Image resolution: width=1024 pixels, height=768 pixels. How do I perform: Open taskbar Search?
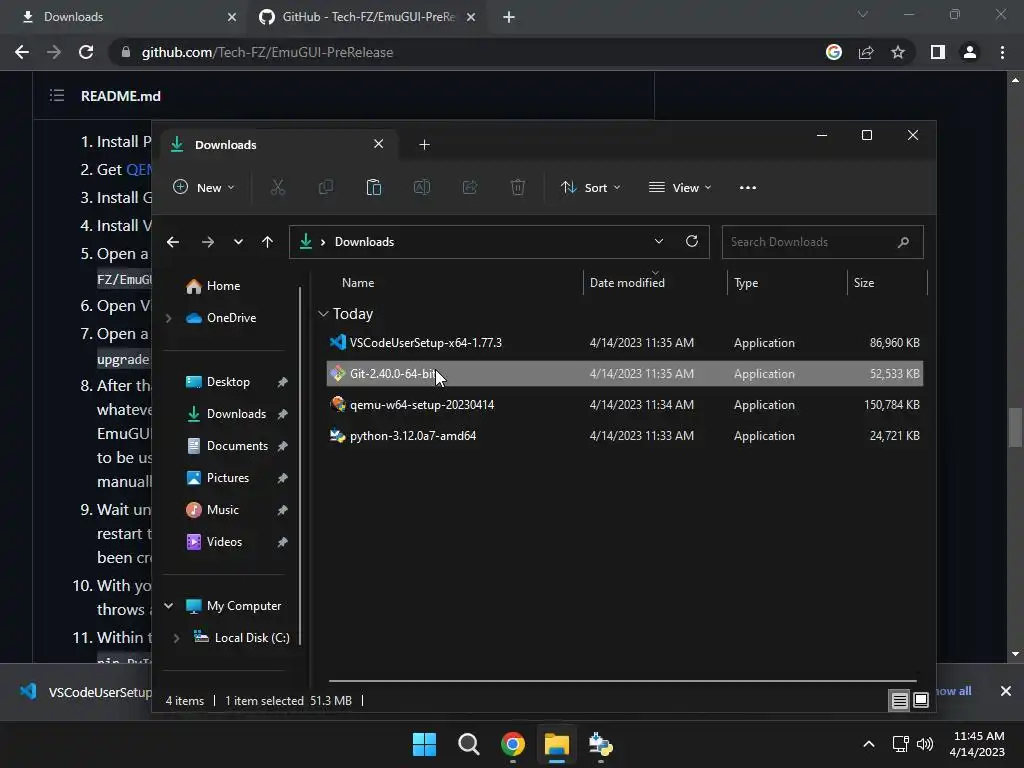(469, 744)
